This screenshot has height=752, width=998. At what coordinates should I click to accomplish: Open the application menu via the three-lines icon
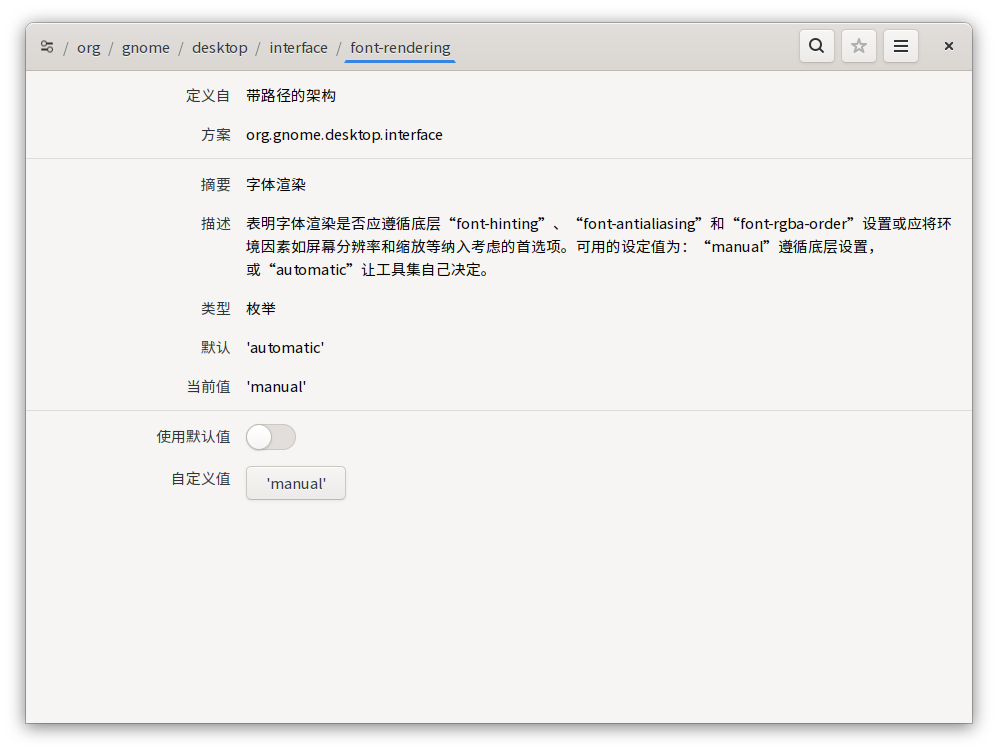(900, 45)
